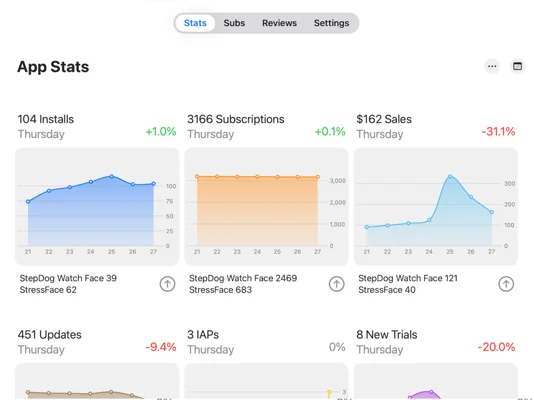Click the peak data point on Installs chart

coord(112,176)
